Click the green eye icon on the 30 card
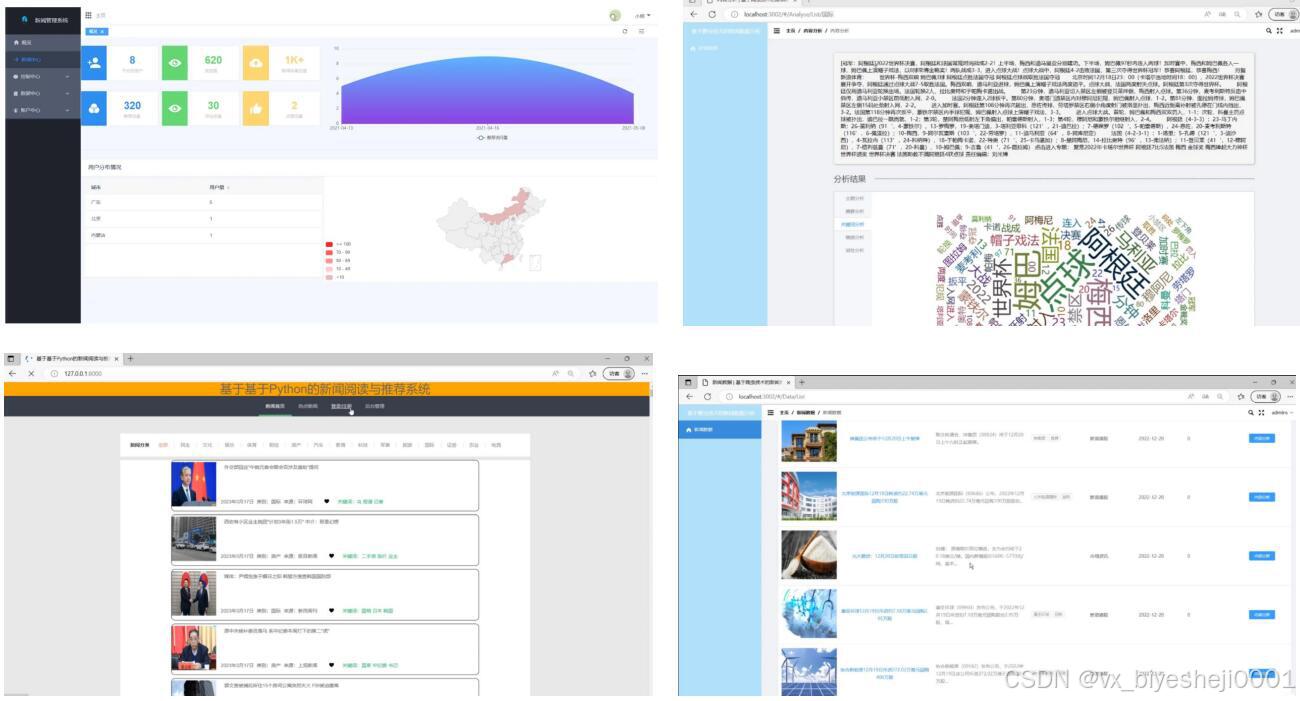 (x=175, y=108)
